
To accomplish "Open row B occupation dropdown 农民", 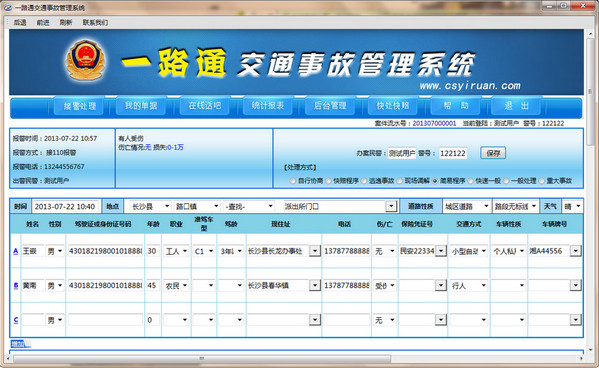I will [176, 285].
